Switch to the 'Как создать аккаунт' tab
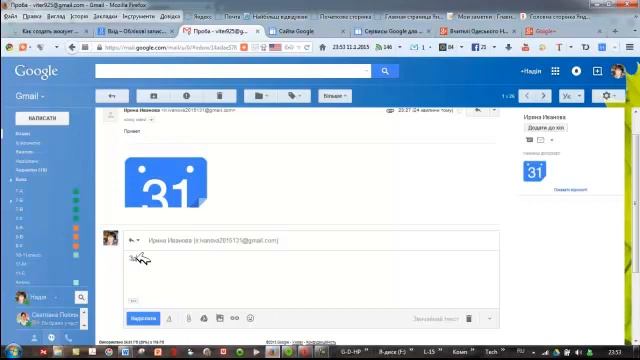The height and width of the screenshot is (360, 640). pos(50,31)
